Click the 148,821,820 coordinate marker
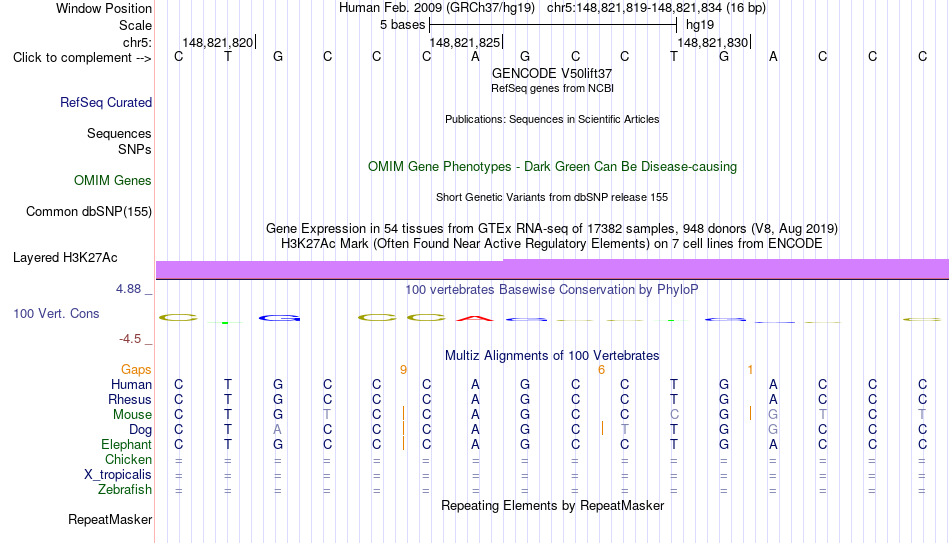This screenshot has width=950, height=543. pyautogui.click(x=218, y=42)
